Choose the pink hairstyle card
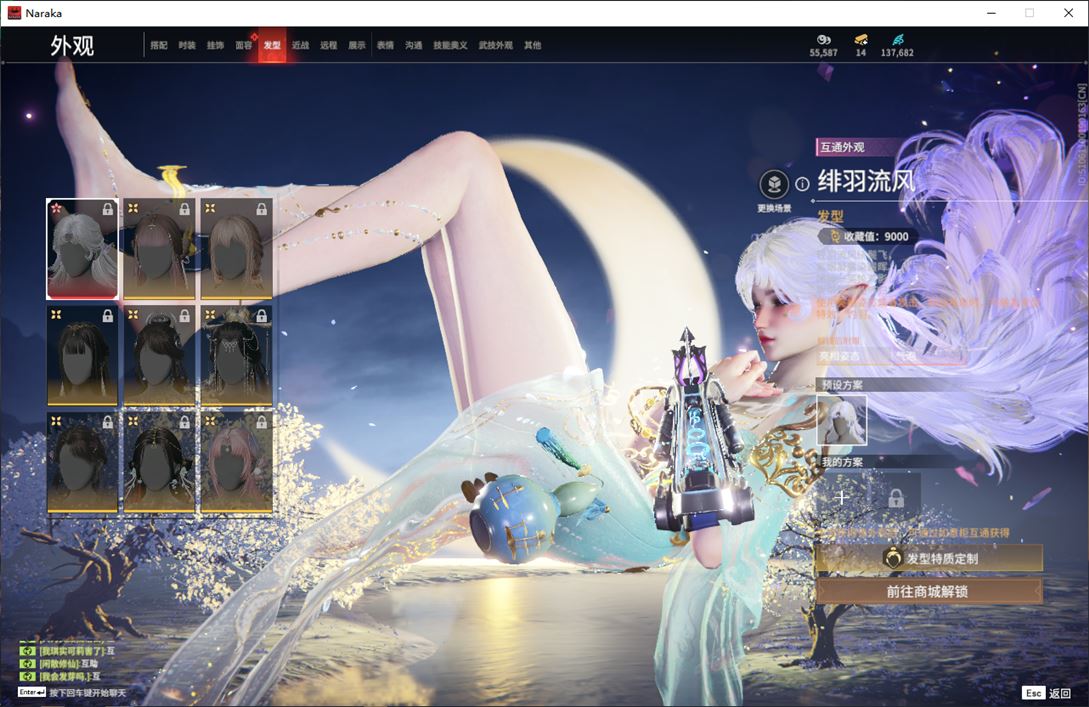Image resolution: width=1089 pixels, height=707 pixels. 236,463
